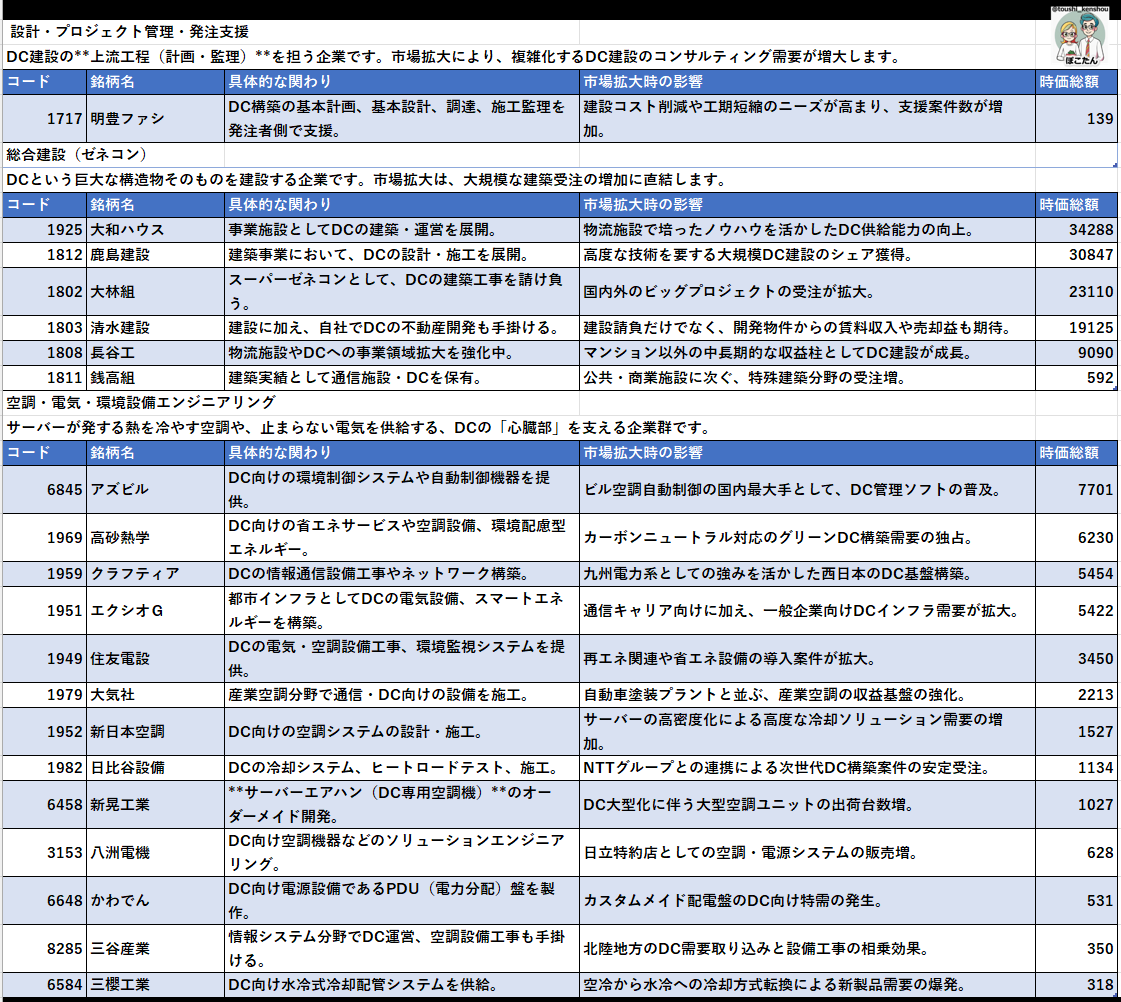Click the cell DC大型化に伴う大型空調ユニットの出荷台数増。
1121x1002 pixels.
point(807,805)
